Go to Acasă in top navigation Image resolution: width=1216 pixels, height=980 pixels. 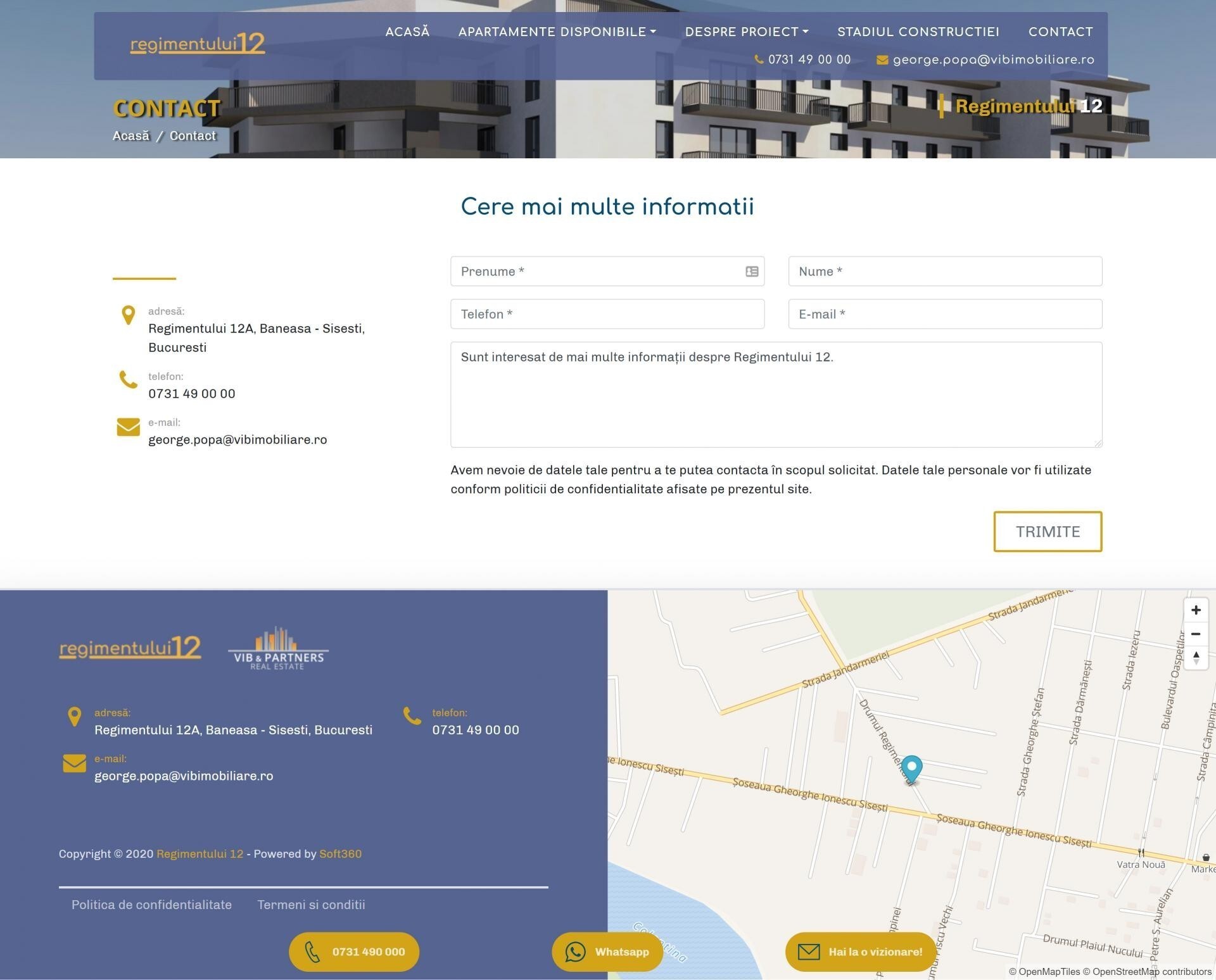click(x=407, y=32)
